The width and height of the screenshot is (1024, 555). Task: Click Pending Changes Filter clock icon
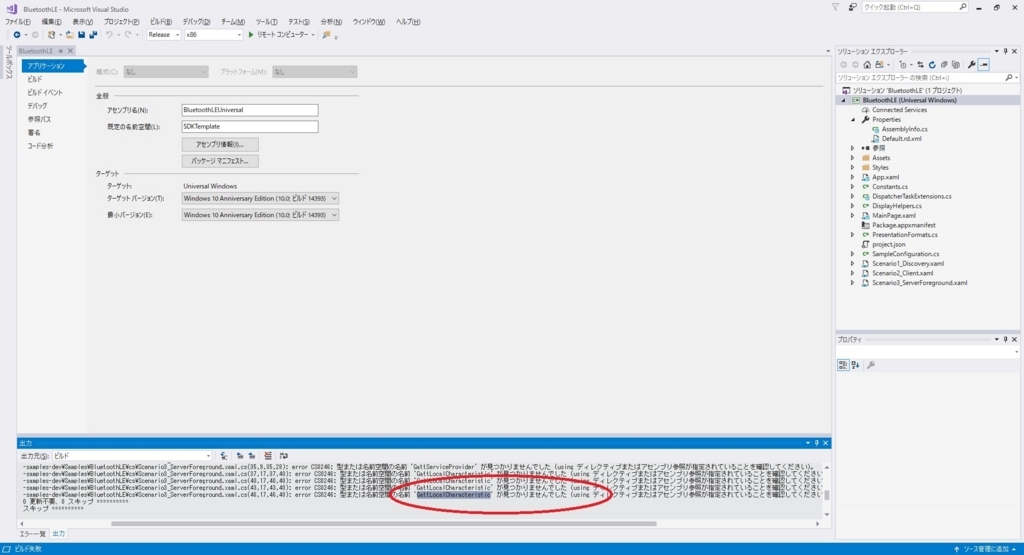click(903, 65)
